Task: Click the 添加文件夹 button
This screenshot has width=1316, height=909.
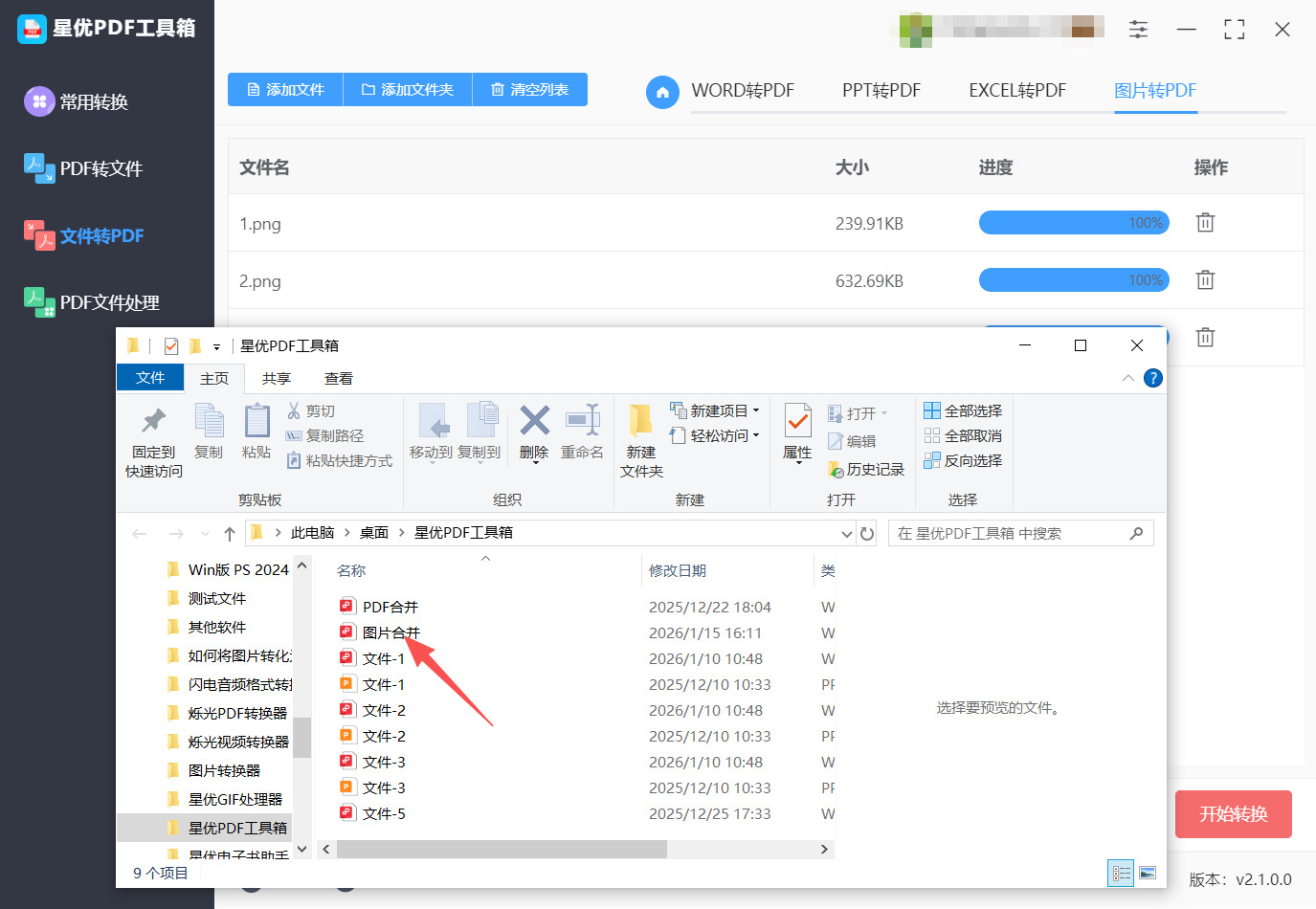Action: pyautogui.click(x=408, y=90)
